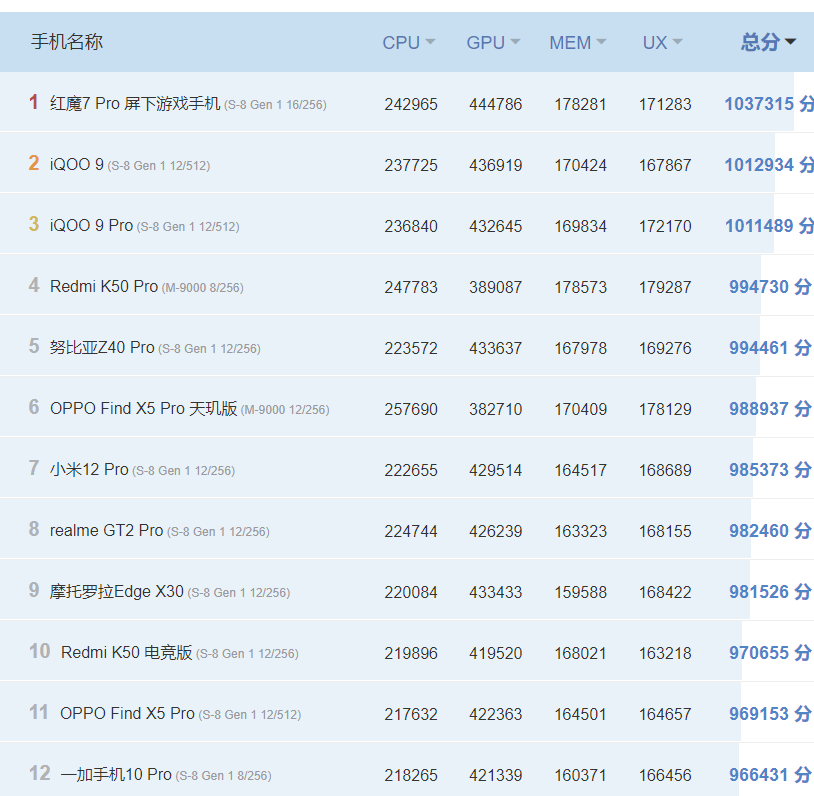Click rank number 1 badge
Image resolution: width=814 pixels, height=796 pixels.
[x=34, y=102]
